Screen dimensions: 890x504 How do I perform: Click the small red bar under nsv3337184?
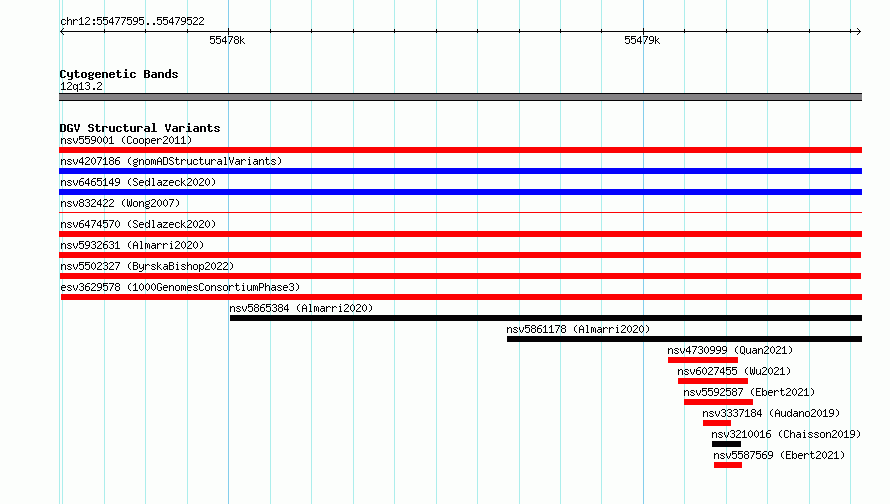tap(717, 423)
